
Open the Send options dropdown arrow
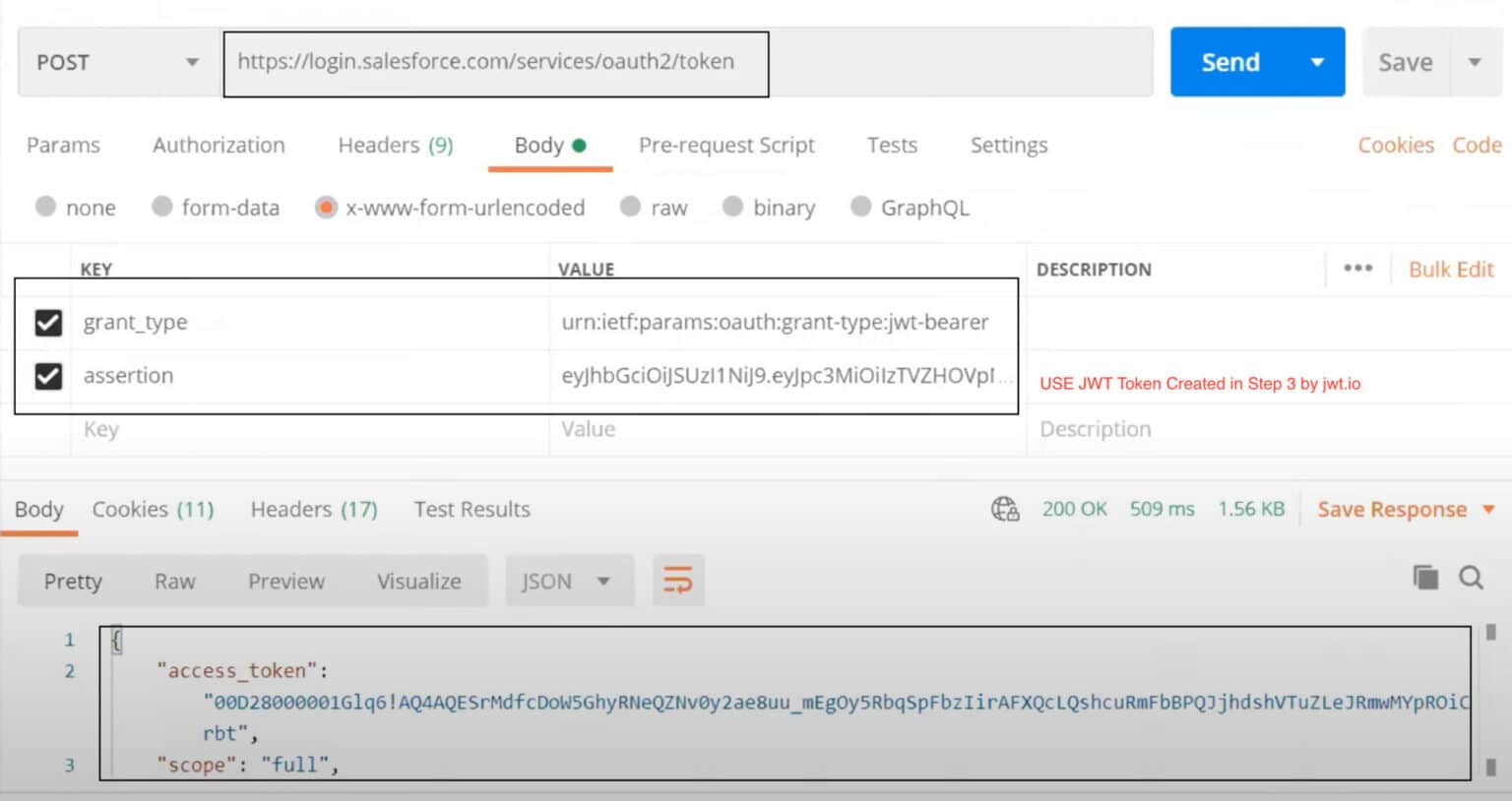1317,62
